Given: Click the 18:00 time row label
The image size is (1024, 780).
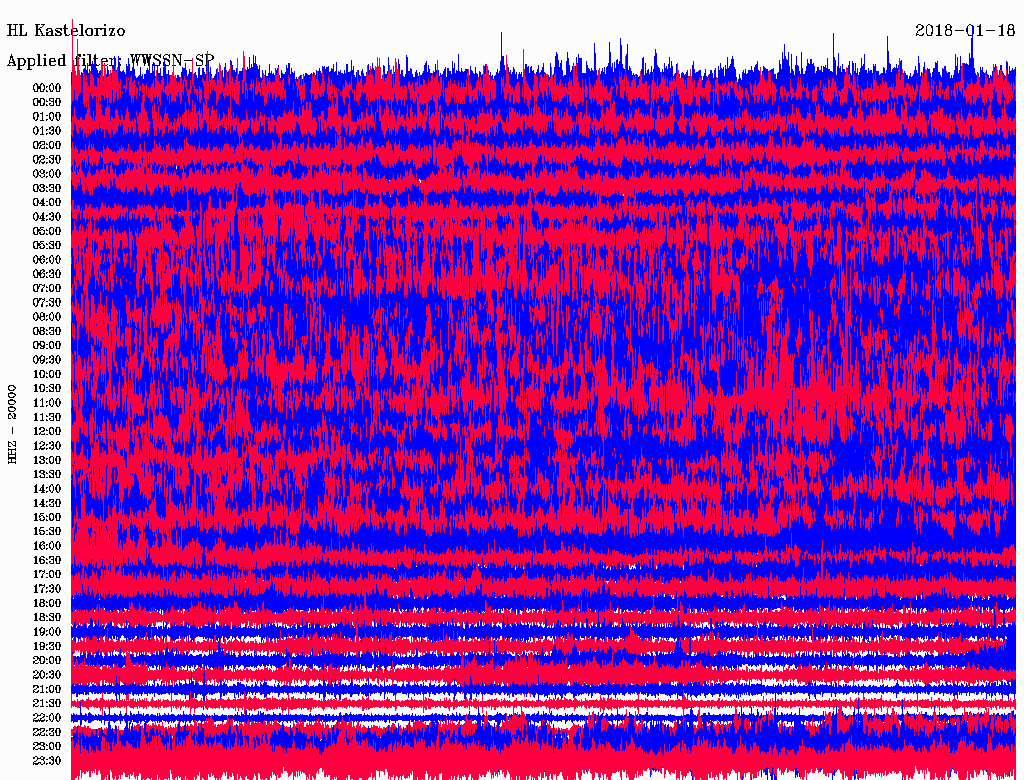Looking at the screenshot, I should pyautogui.click(x=47, y=604).
